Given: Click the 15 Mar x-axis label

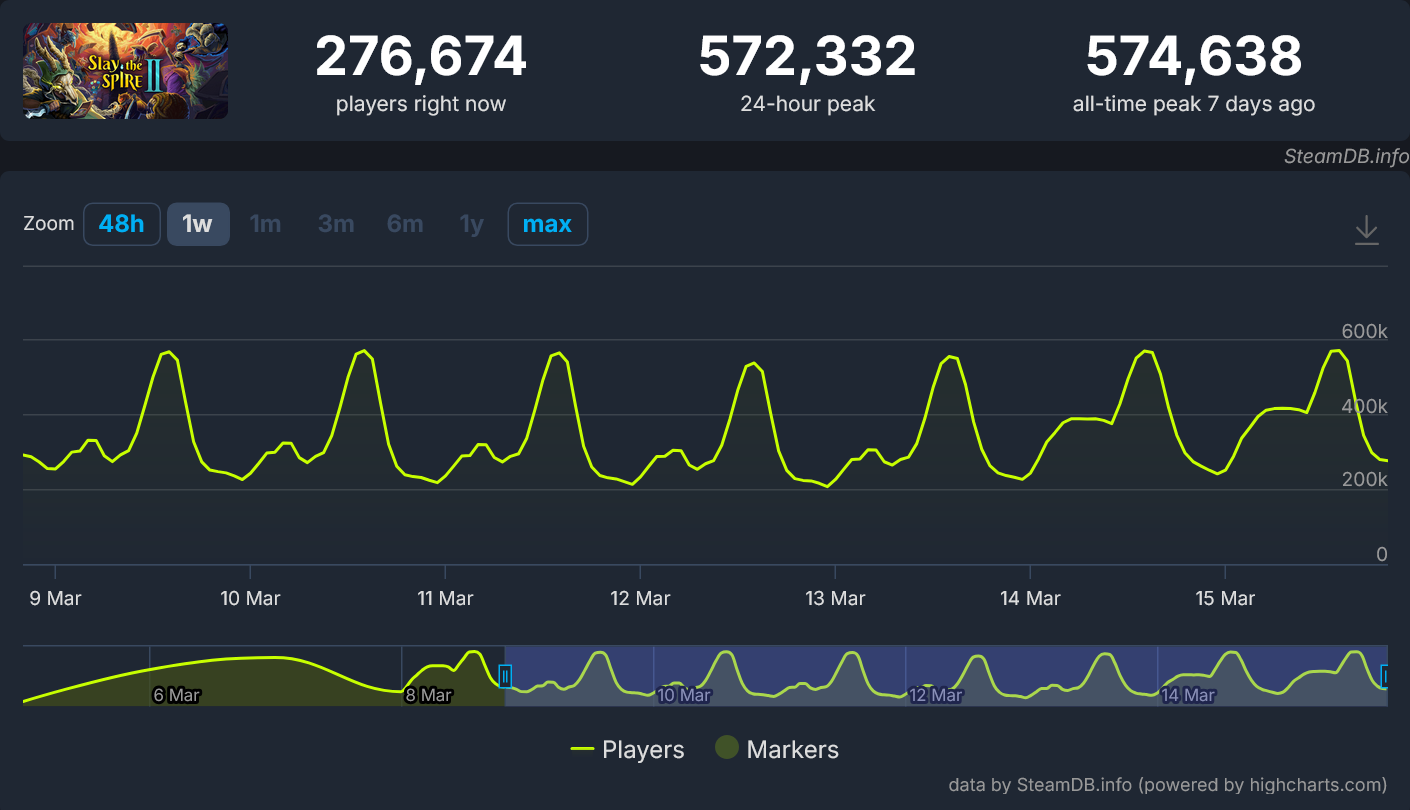Looking at the screenshot, I should pyautogui.click(x=1225, y=598).
